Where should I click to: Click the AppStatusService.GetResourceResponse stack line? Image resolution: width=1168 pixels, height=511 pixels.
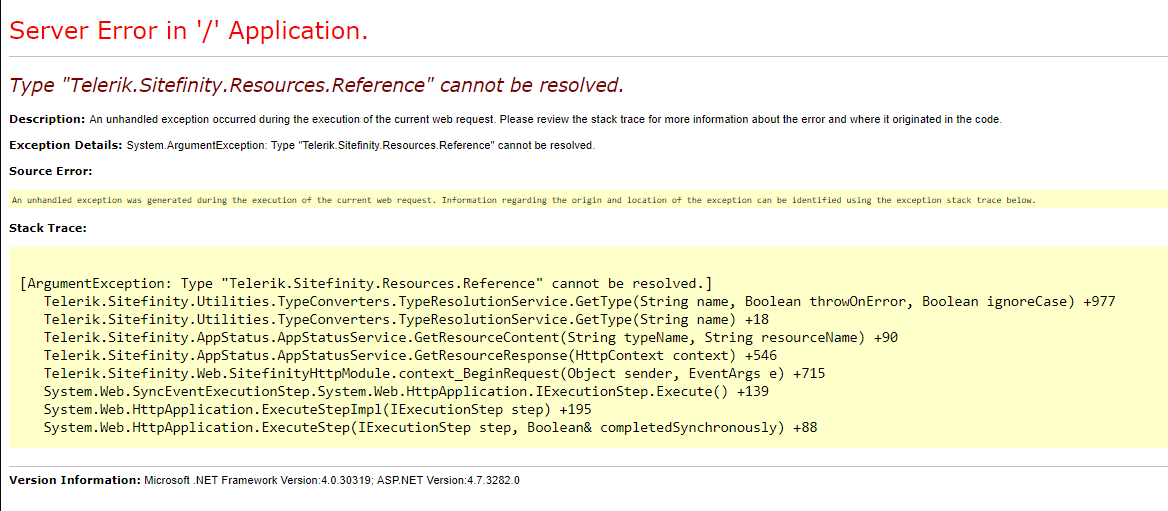408,355
